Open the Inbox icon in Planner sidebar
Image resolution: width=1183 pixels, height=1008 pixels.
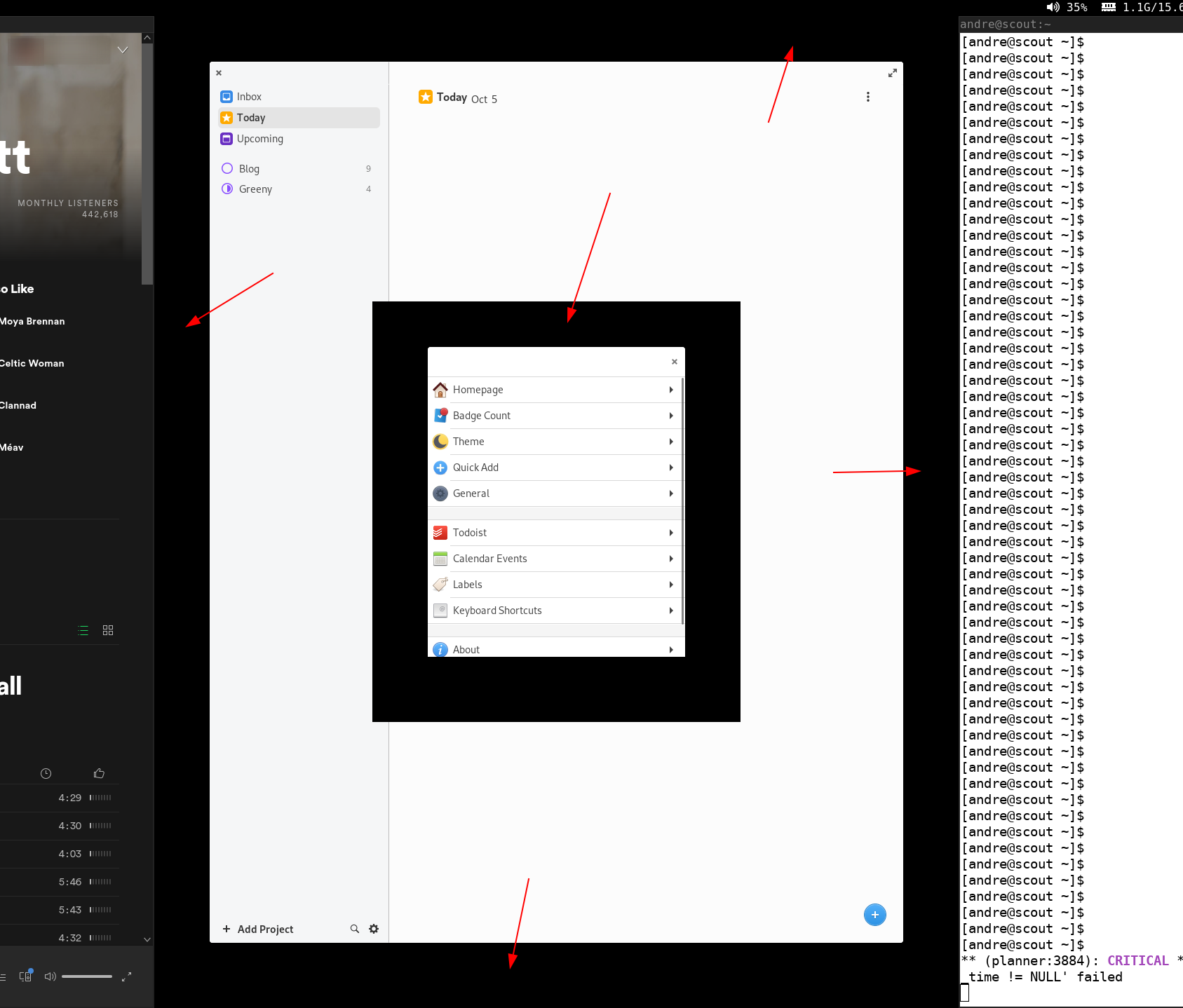coord(226,96)
